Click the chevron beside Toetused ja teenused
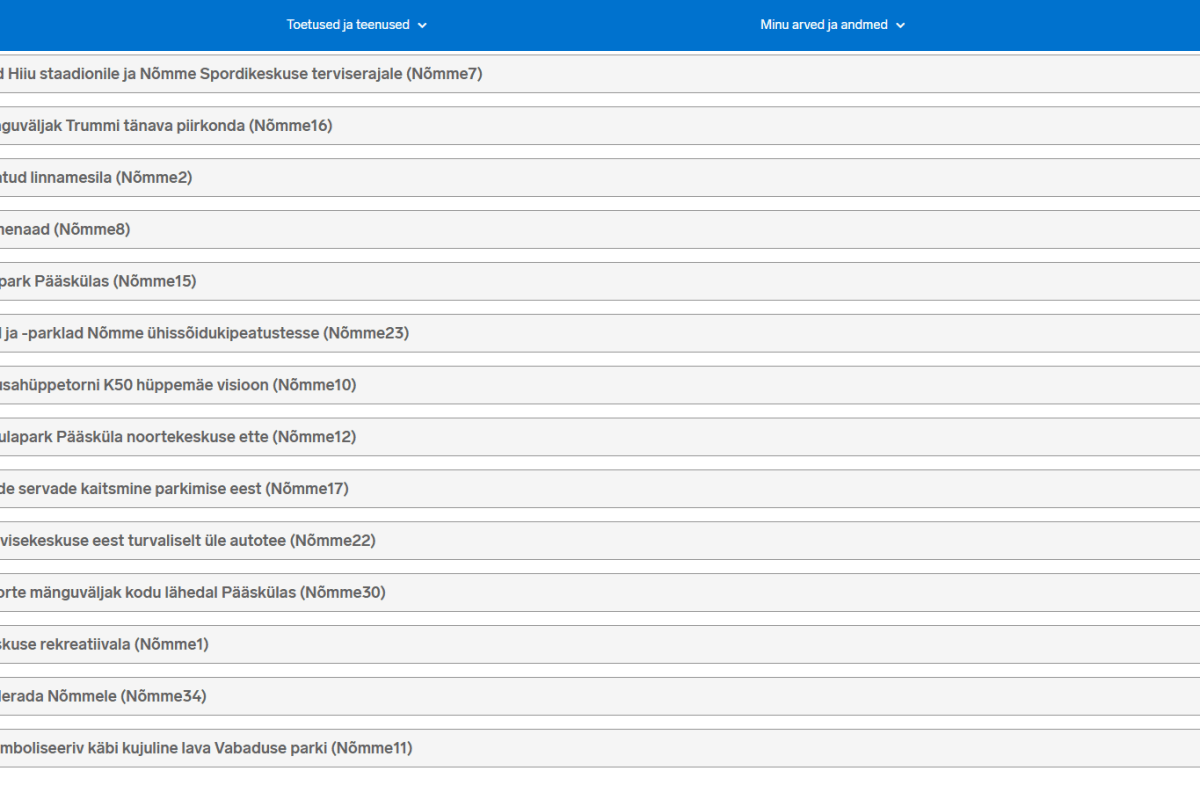Image resolution: width=1200 pixels, height=800 pixels. pos(422,25)
